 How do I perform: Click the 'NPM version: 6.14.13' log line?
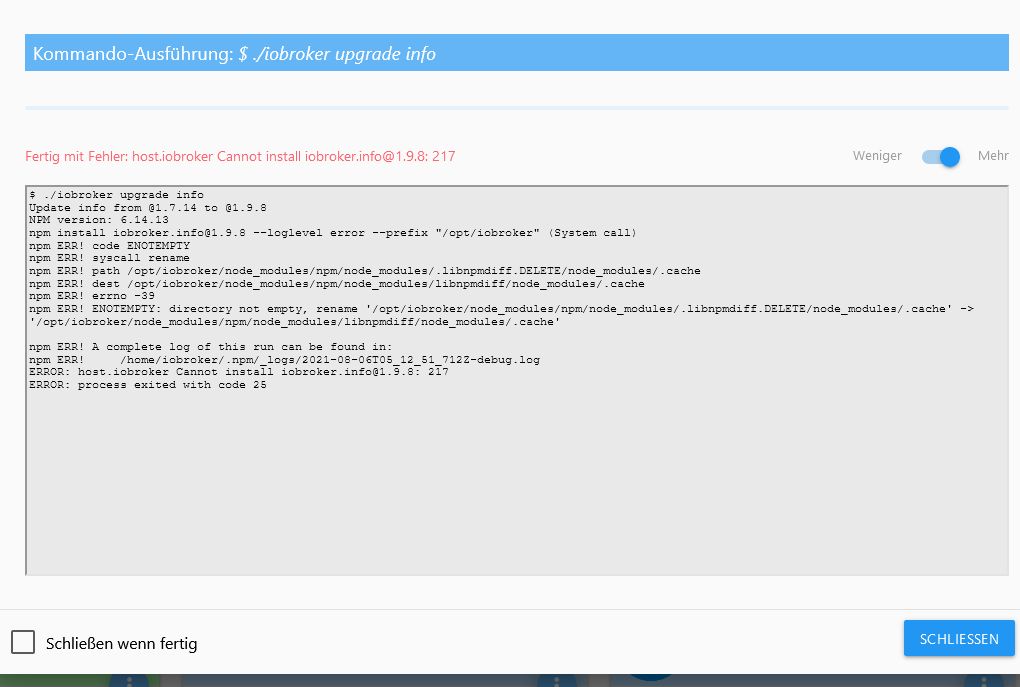click(98, 220)
